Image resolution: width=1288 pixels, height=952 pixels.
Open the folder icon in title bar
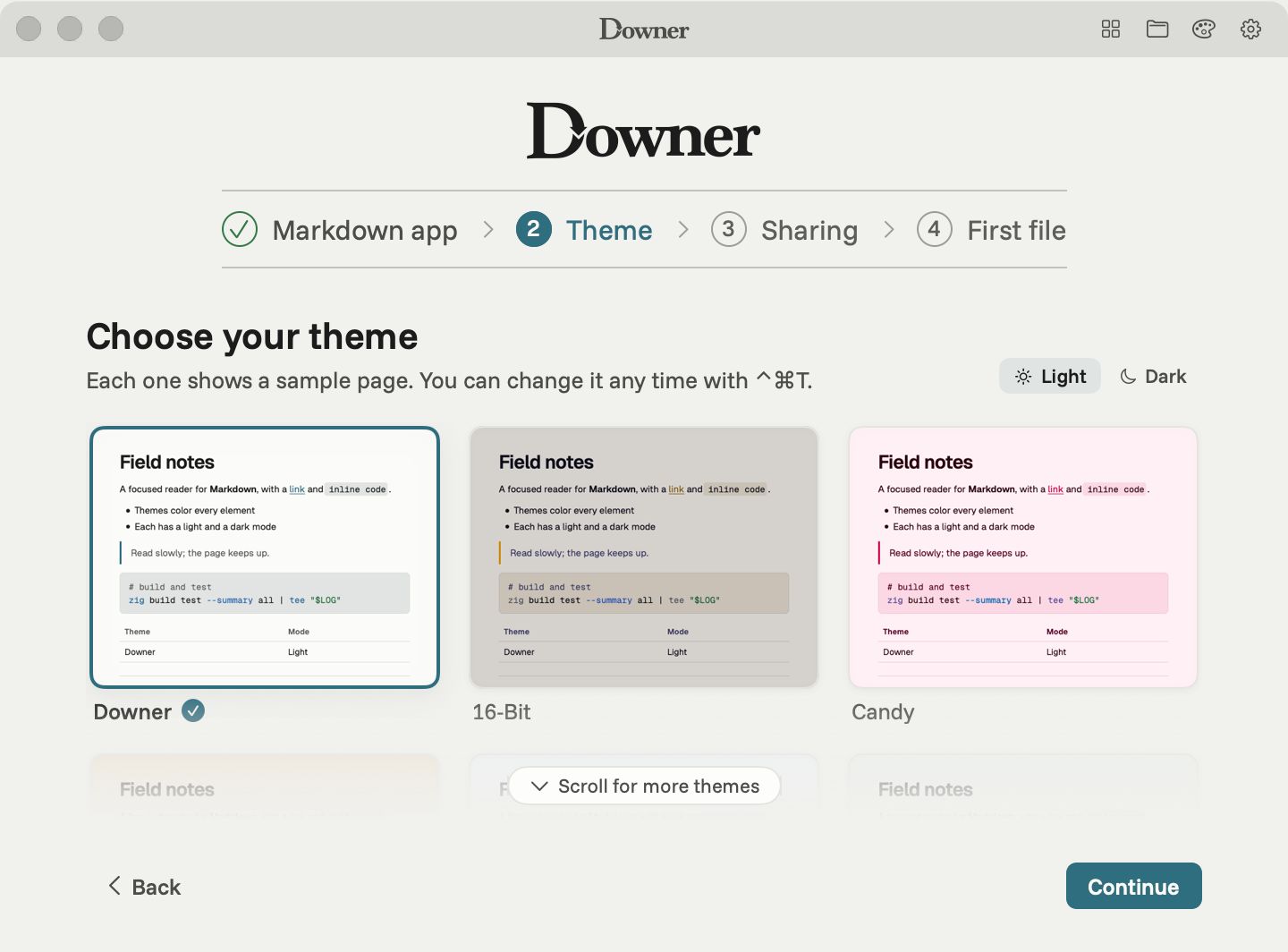(x=1157, y=29)
